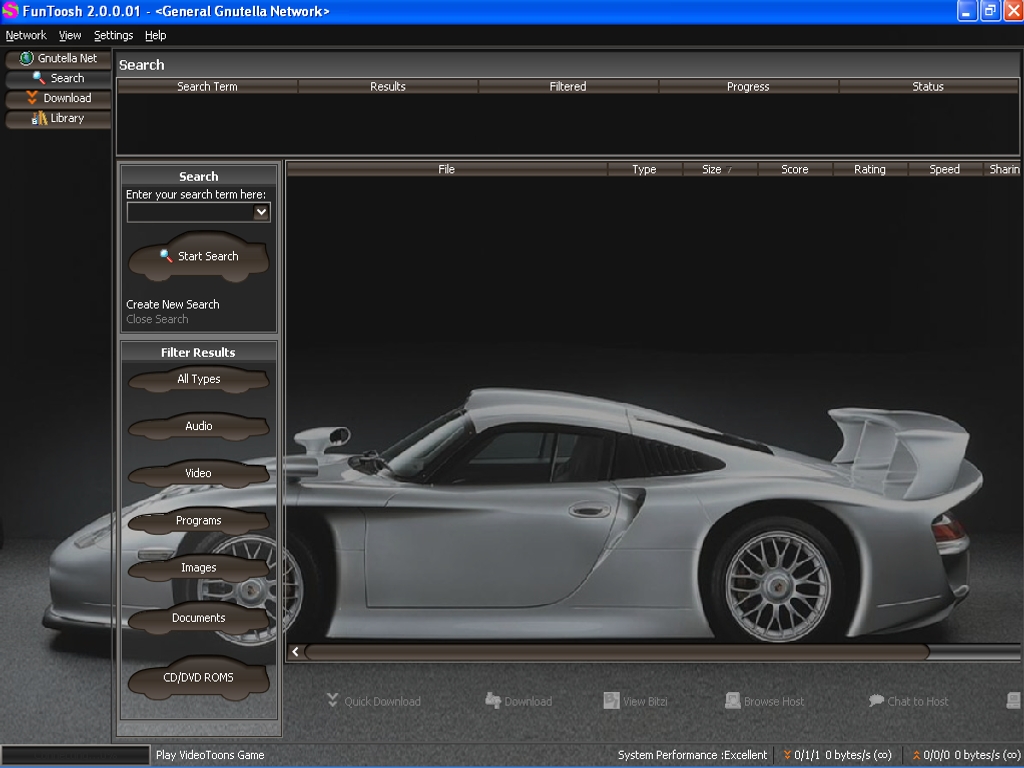The height and width of the screenshot is (768, 1024).
Task: Click the horizontal scrollbar left arrow
Action: pyautogui.click(x=296, y=652)
